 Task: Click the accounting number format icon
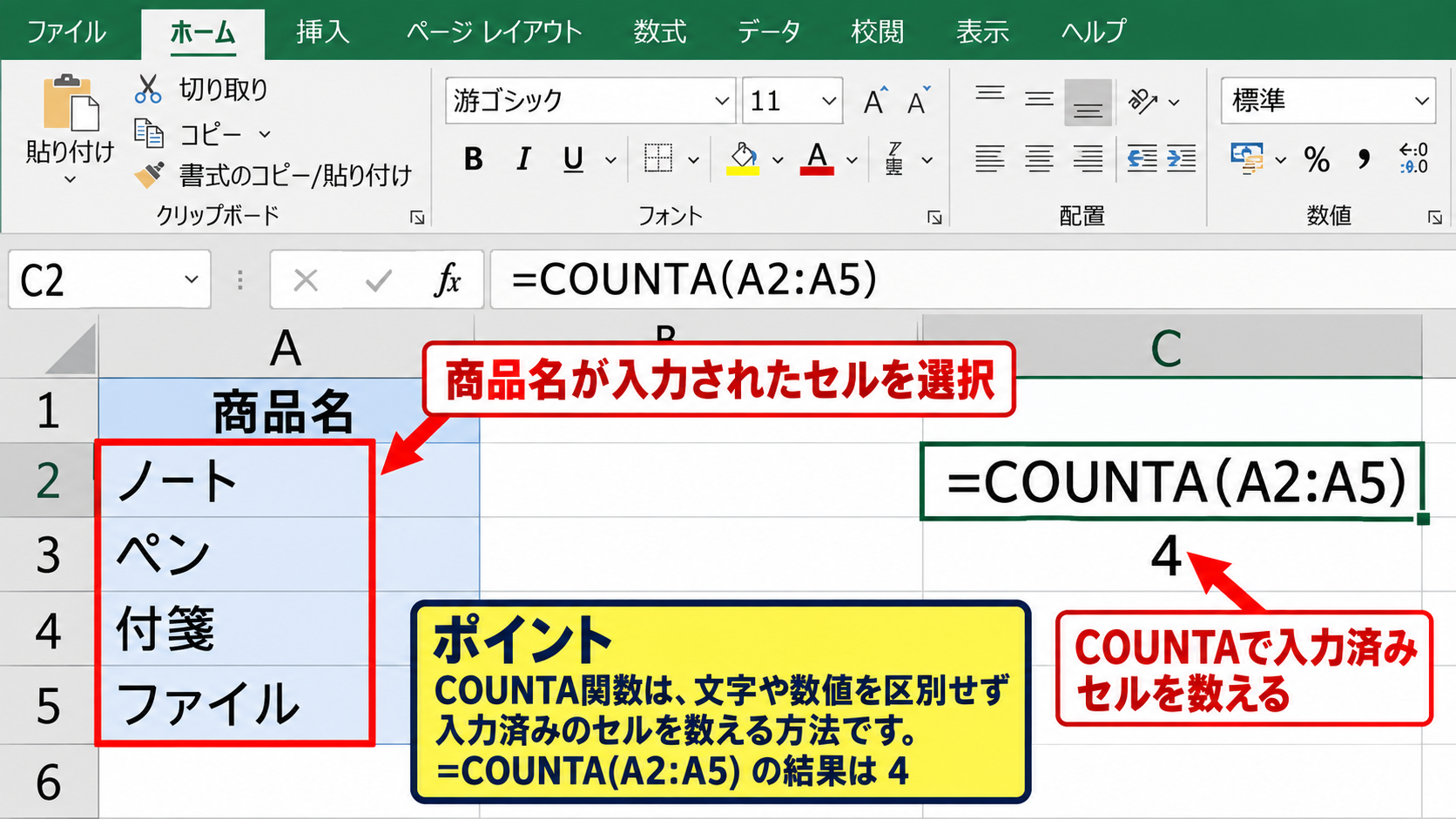pyautogui.click(x=1248, y=159)
